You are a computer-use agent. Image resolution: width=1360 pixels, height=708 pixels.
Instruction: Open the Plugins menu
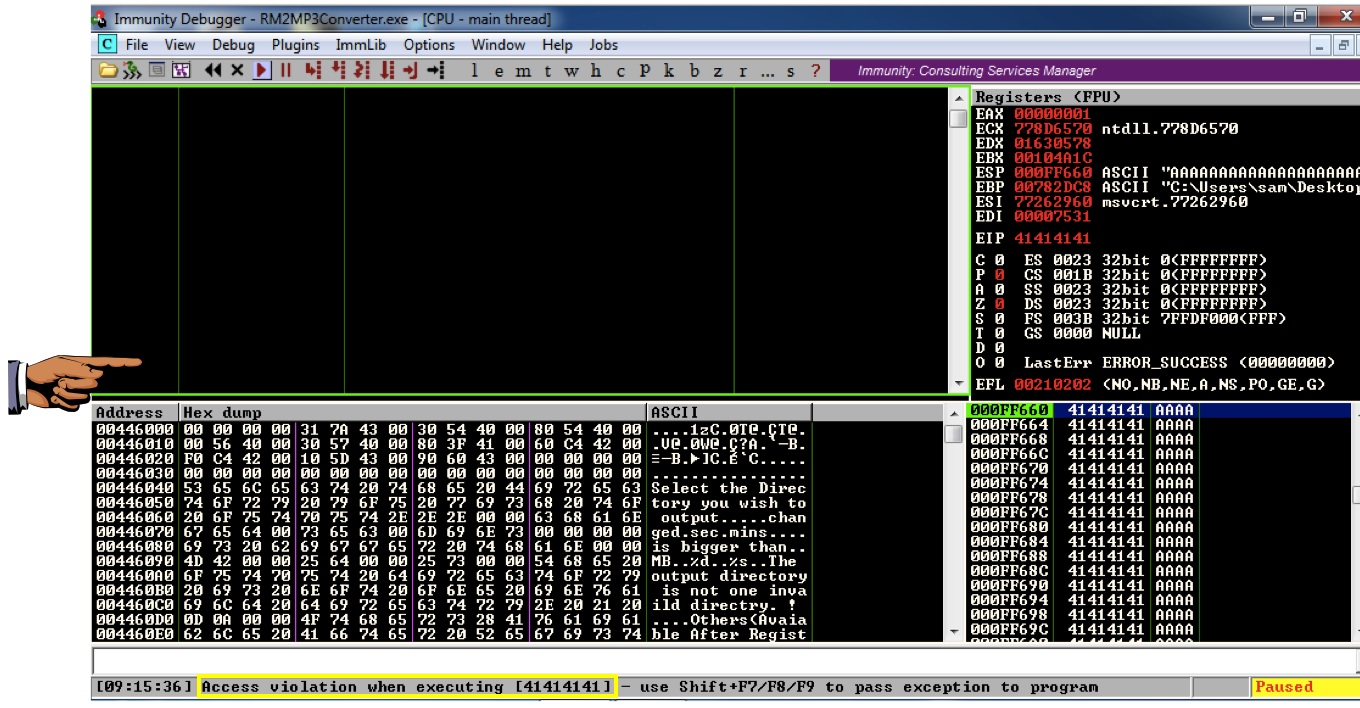pyautogui.click(x=295, y=45)
